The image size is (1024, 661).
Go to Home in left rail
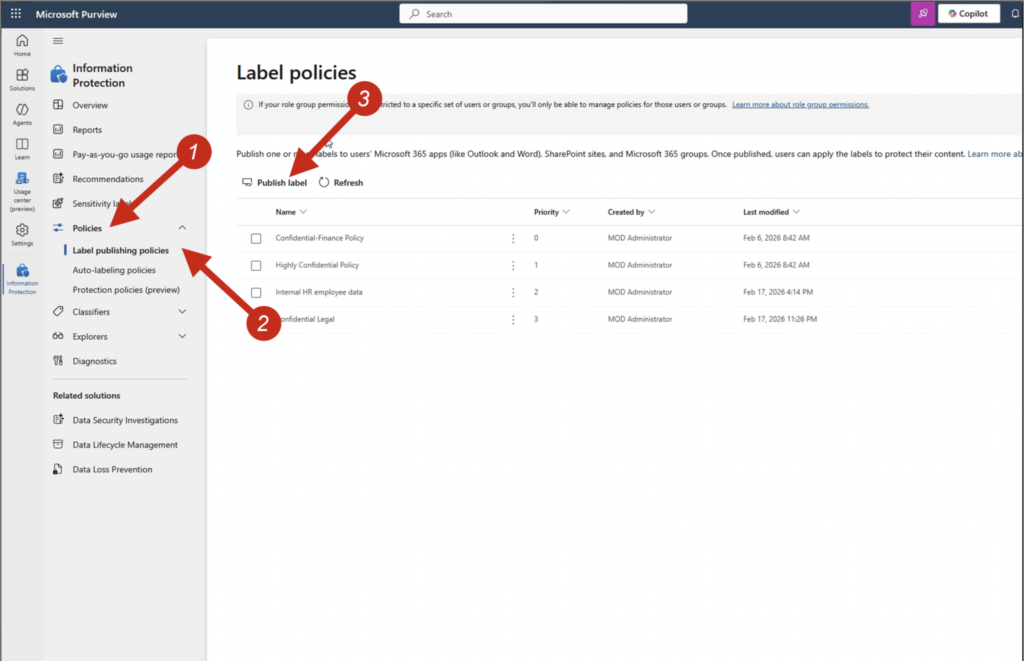point(22,45)
